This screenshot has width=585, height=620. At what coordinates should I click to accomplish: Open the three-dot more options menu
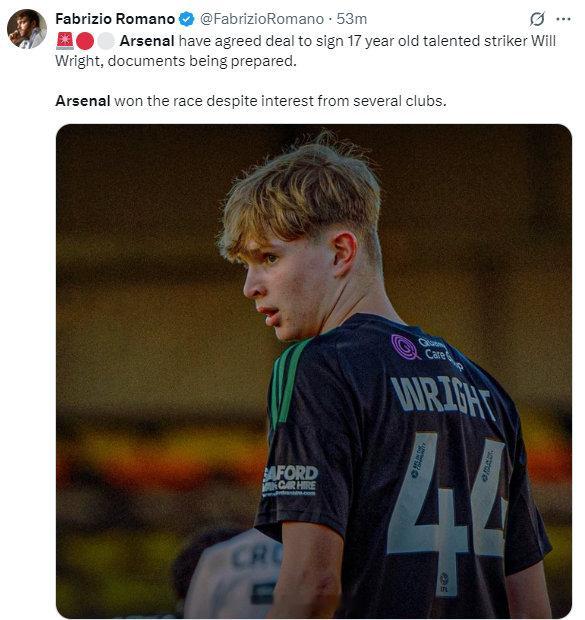click(563, 19)
